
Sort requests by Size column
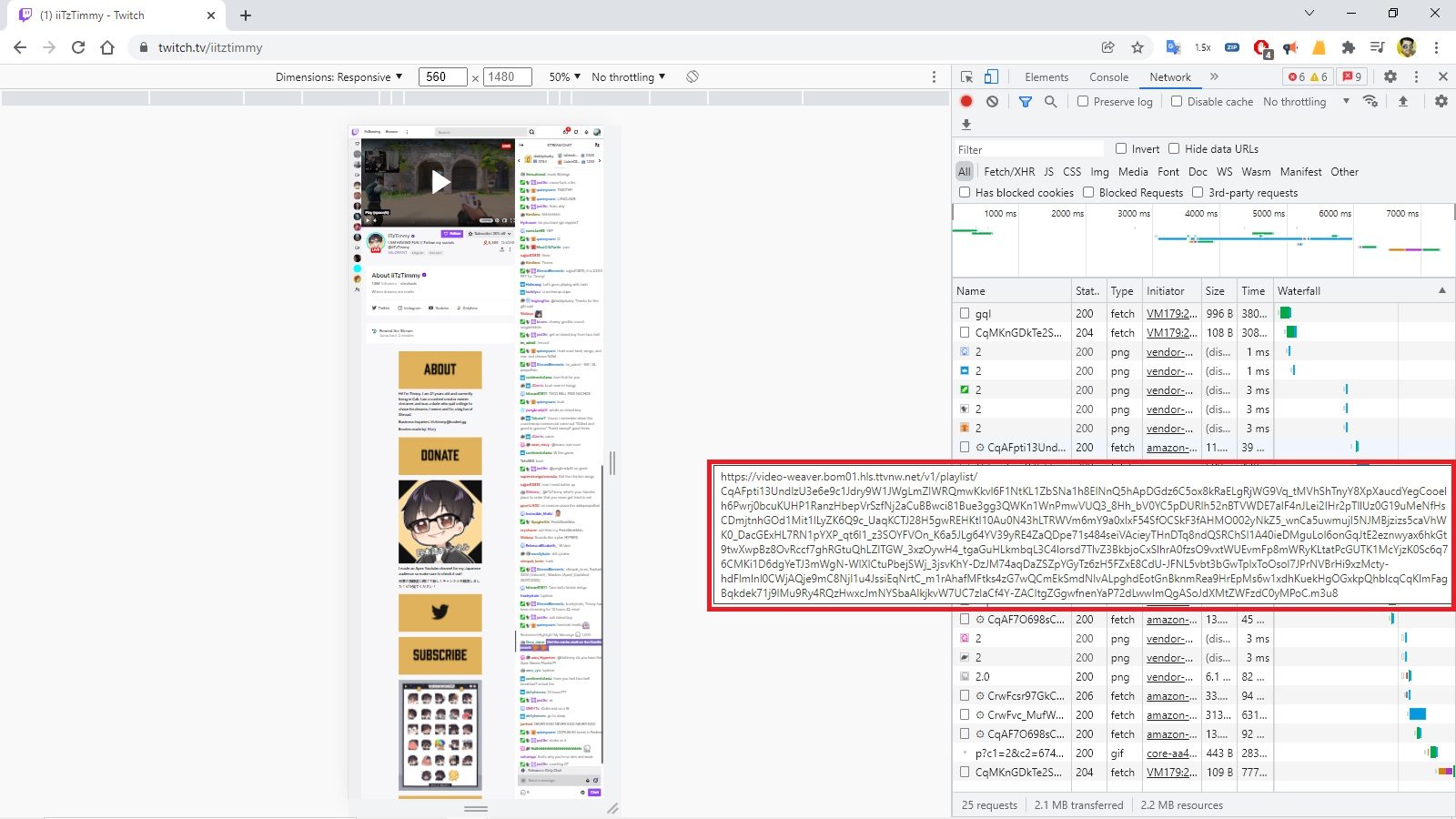[1218, 290]
